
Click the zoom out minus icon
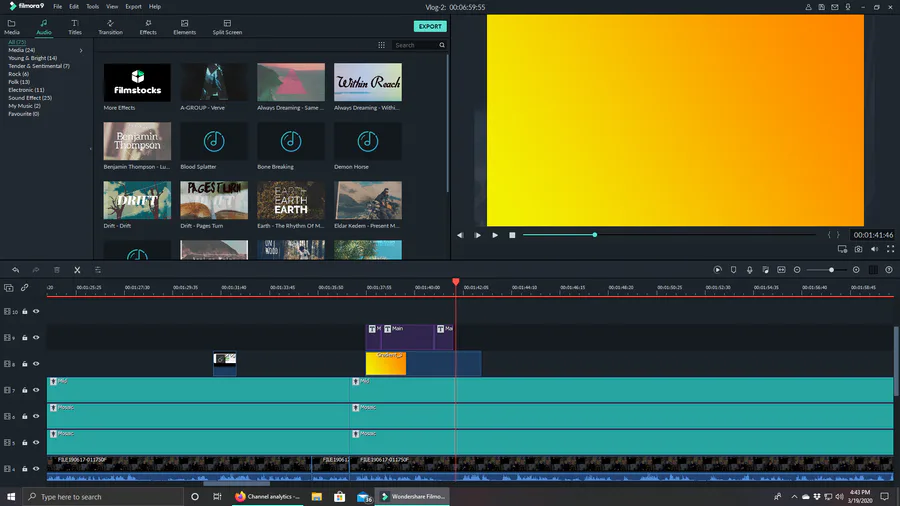coord(797,270)
